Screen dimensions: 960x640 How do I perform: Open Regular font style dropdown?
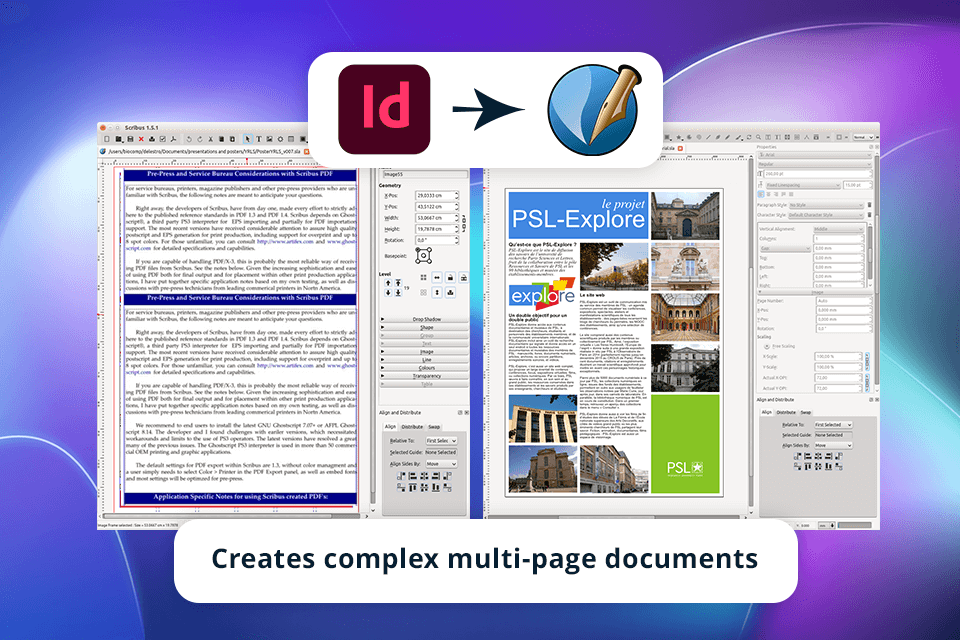click(x=815, y=164)
